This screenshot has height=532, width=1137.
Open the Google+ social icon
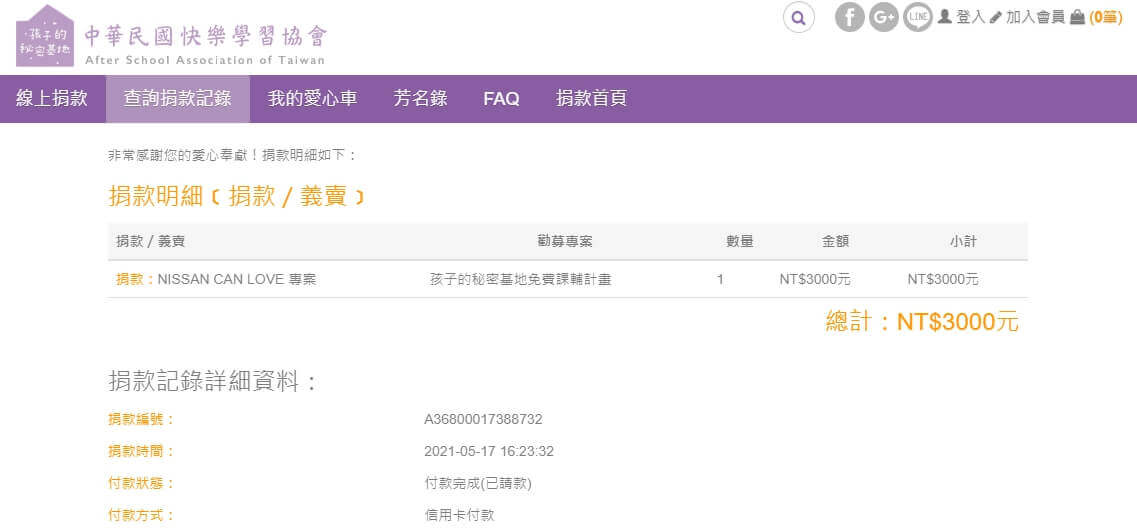point(883,17)
